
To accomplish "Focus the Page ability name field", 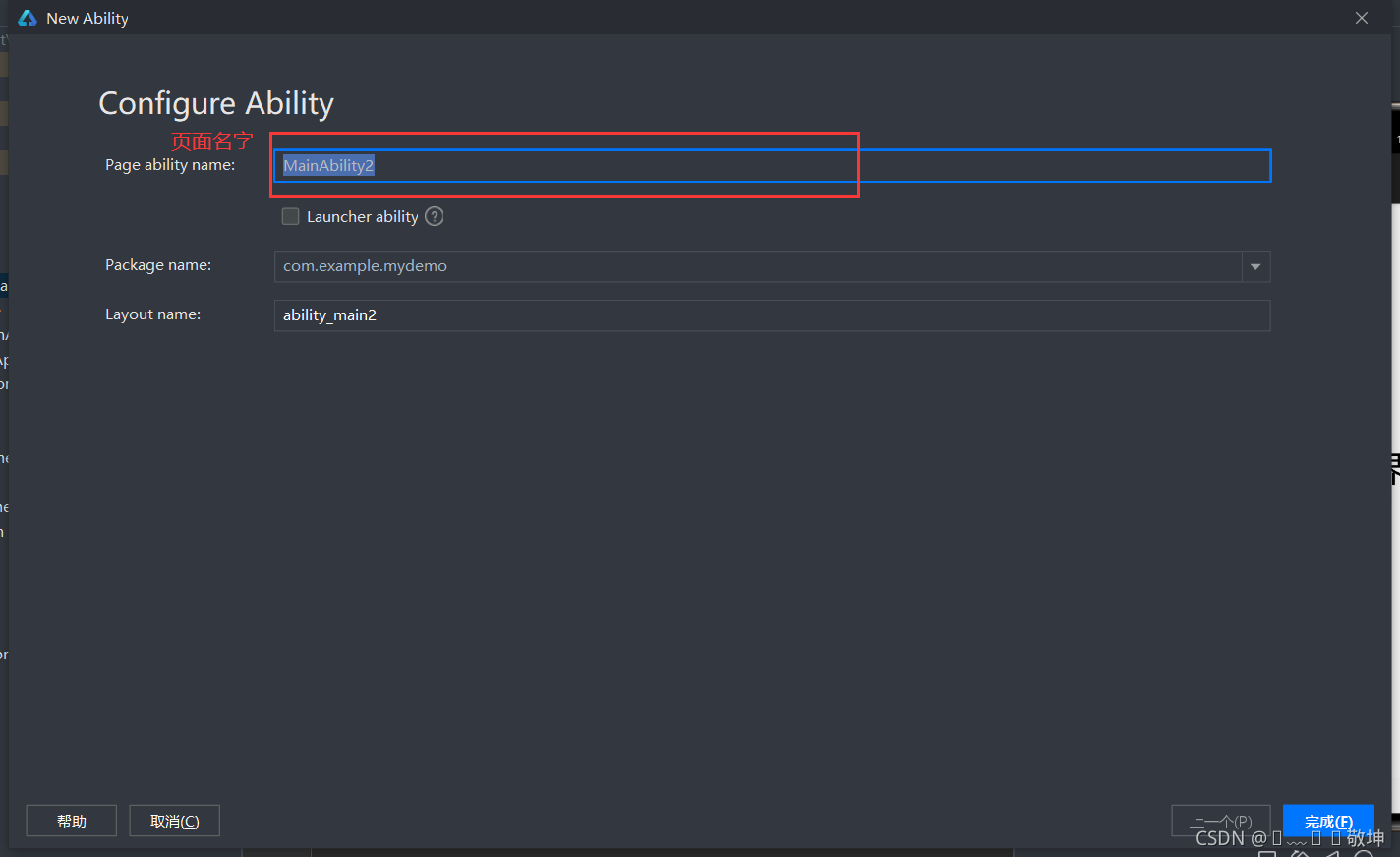I will (772, 165).
